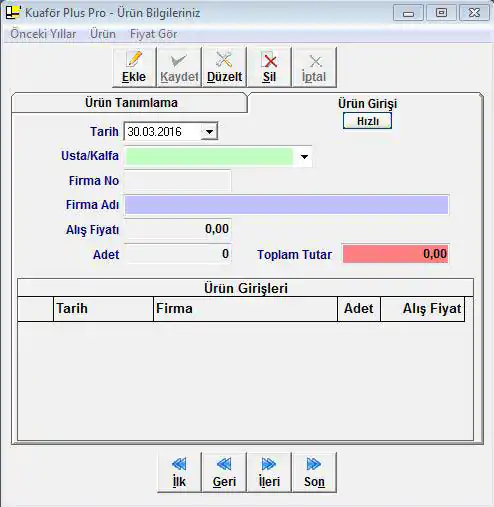The width and height of the screenshot is (494, 507).
Task: Open the Ürün menu
Action: click(x=103, y=34)
